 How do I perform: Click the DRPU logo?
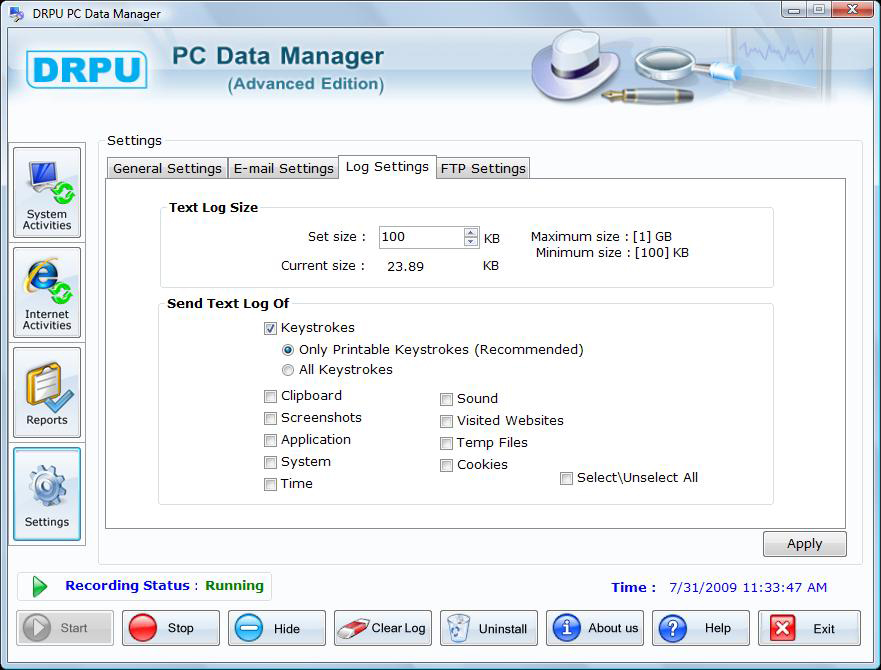[87, 70]
